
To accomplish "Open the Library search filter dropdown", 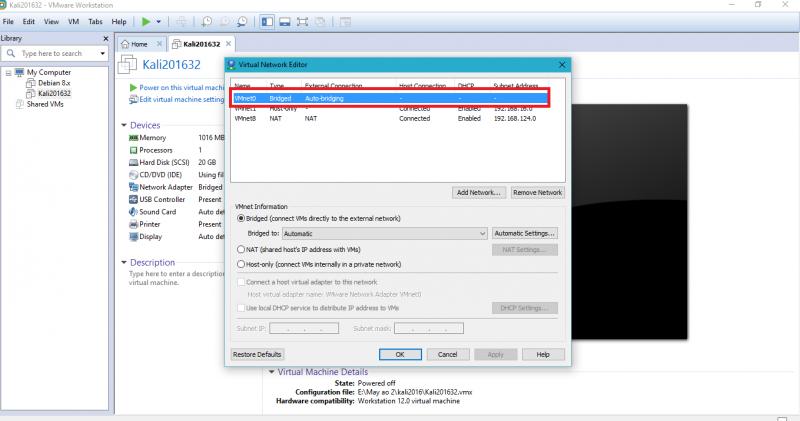I will 103,53.
